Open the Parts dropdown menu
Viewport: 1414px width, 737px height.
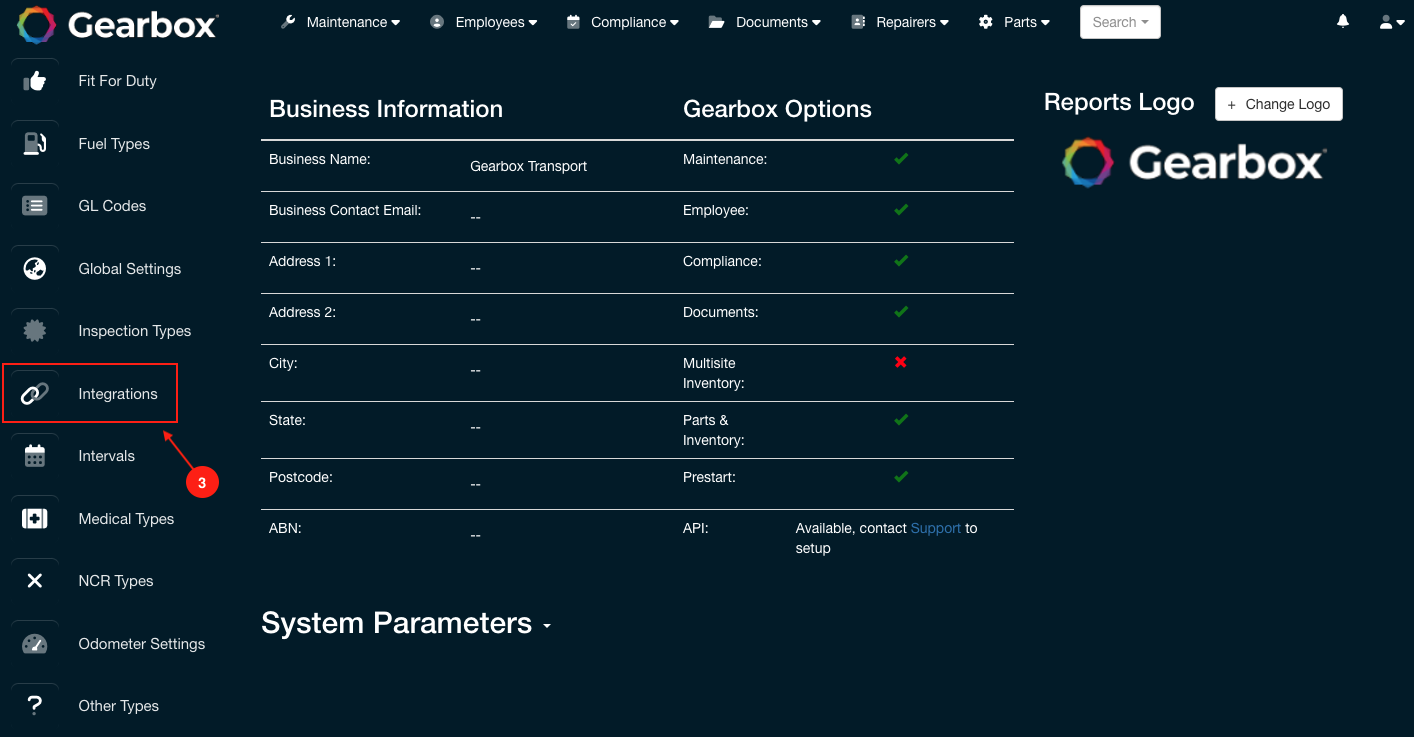(x=1014, y=21)
